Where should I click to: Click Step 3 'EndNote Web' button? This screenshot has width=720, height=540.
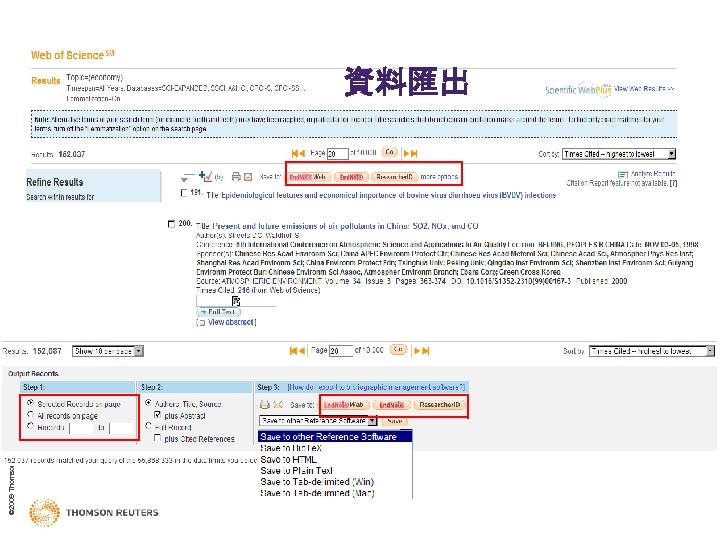tap(344, 405)
